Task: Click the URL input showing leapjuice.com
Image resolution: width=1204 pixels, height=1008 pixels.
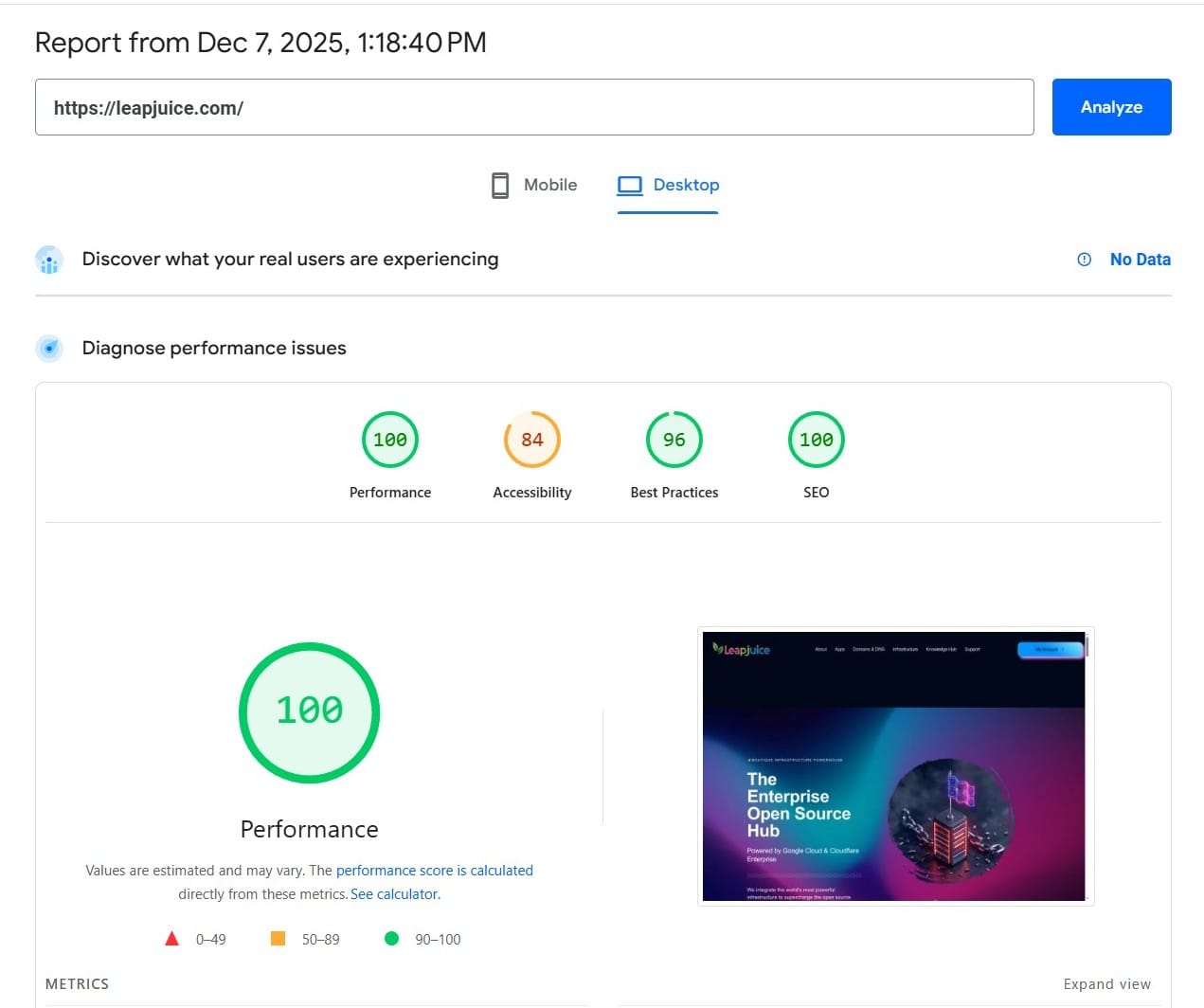Action: [x=534, y=107]
